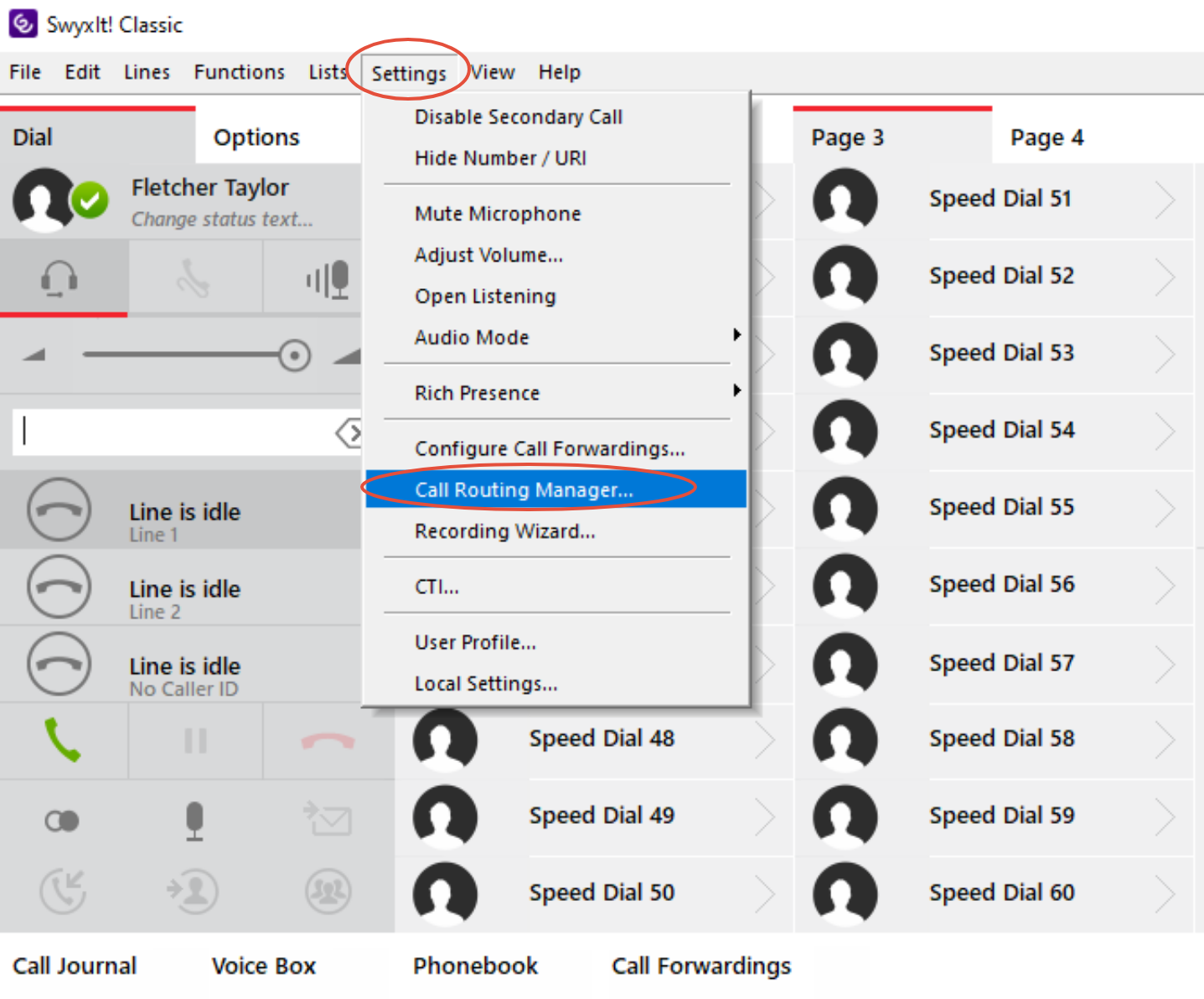Toggle Hide Number / URI option

pyautogui.click(x=556, y=158)
